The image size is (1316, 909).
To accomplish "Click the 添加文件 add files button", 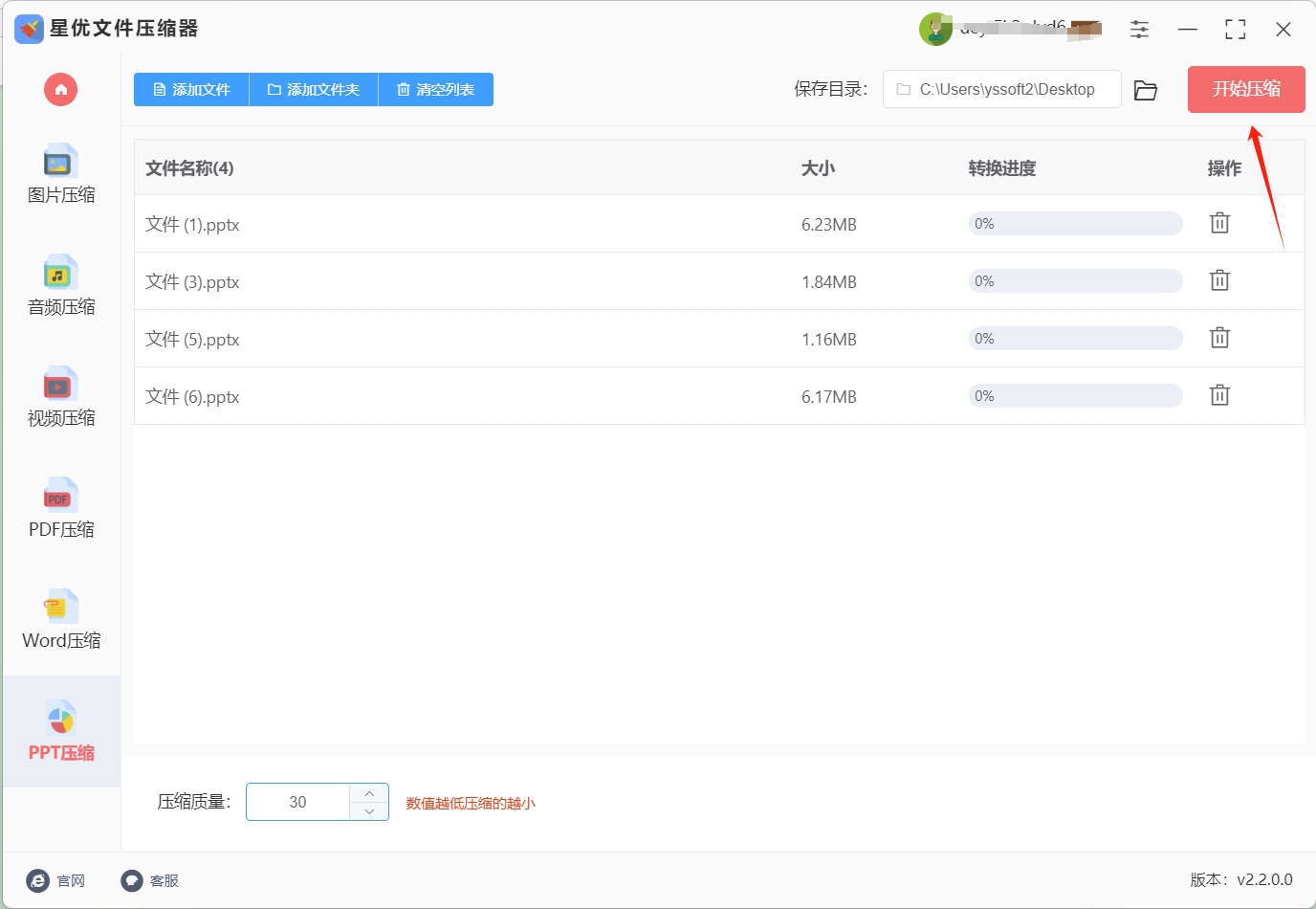I will point(191,90).
